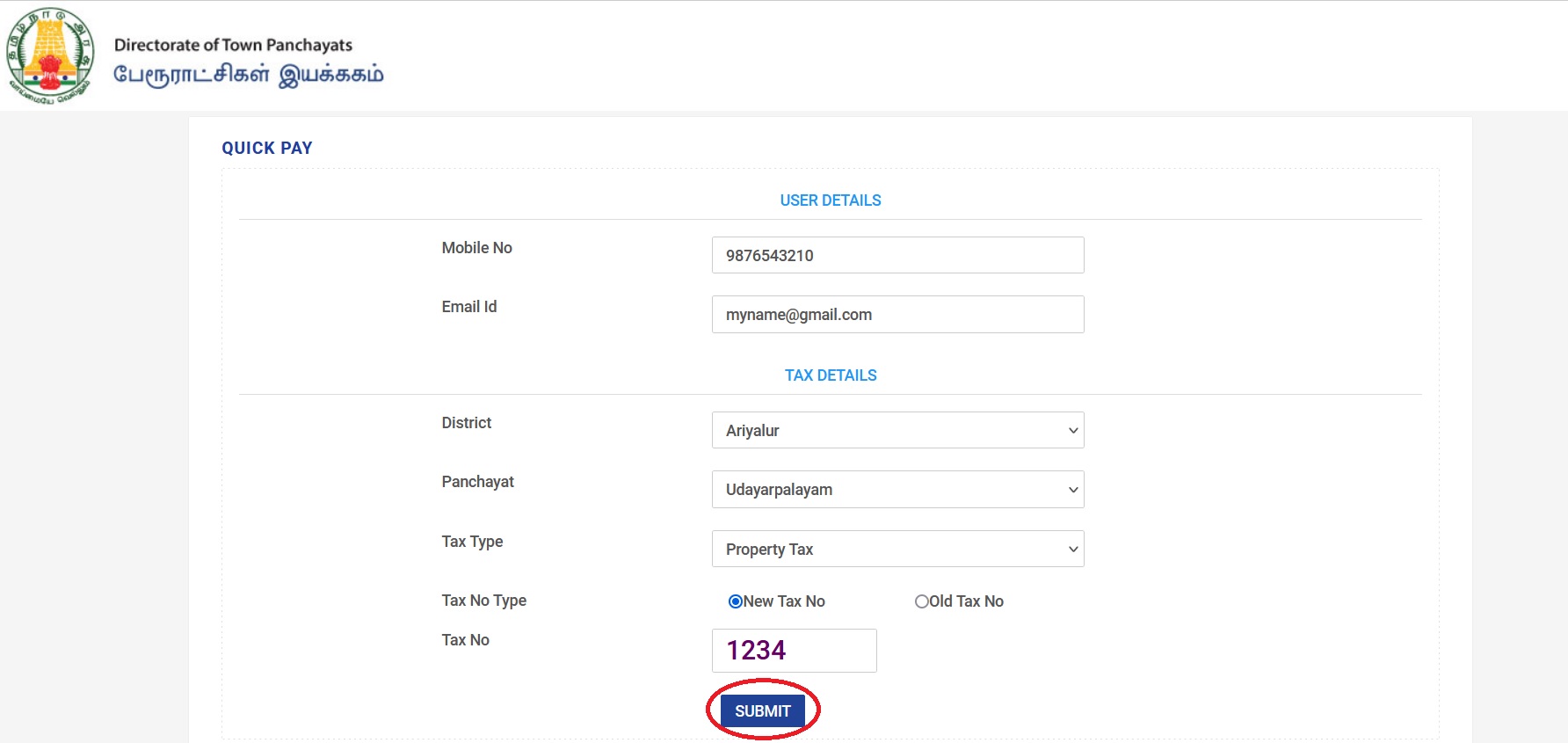Click the District field label
Screen dimensions: 1568x743
[x=466, y=423]
